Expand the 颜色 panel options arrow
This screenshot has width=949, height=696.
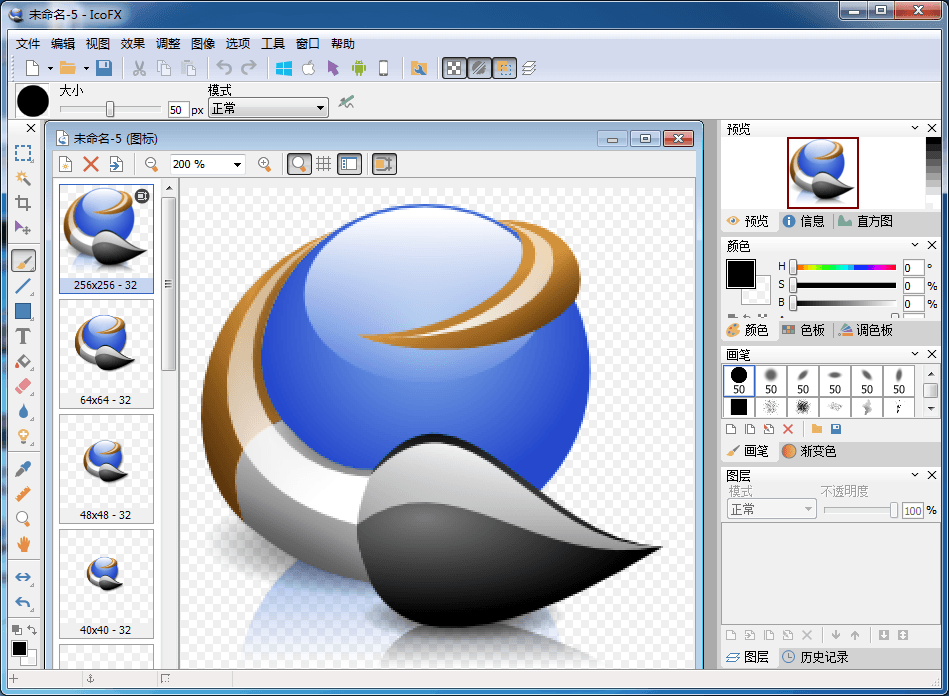915,245
